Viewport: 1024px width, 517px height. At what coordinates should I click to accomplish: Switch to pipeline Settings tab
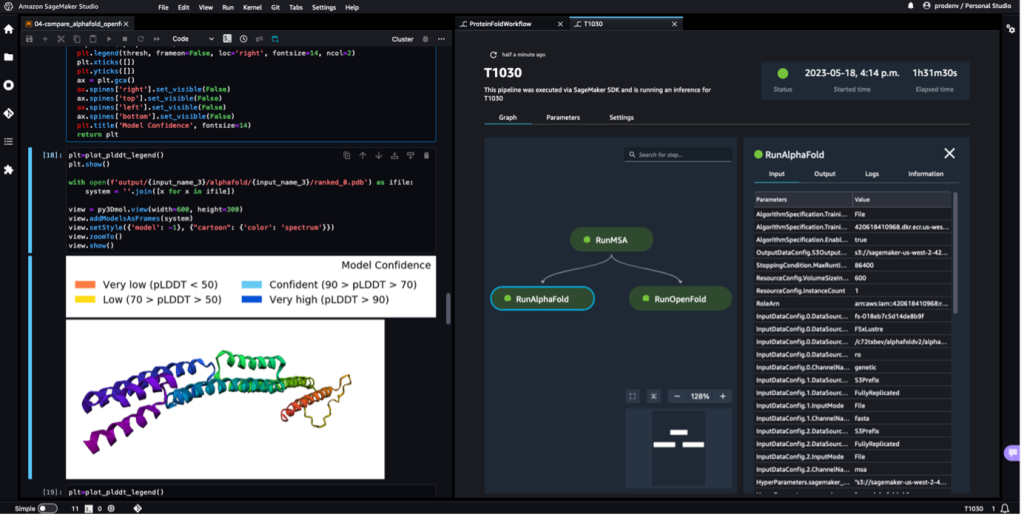pyautogui.click(x=621, y=118)
